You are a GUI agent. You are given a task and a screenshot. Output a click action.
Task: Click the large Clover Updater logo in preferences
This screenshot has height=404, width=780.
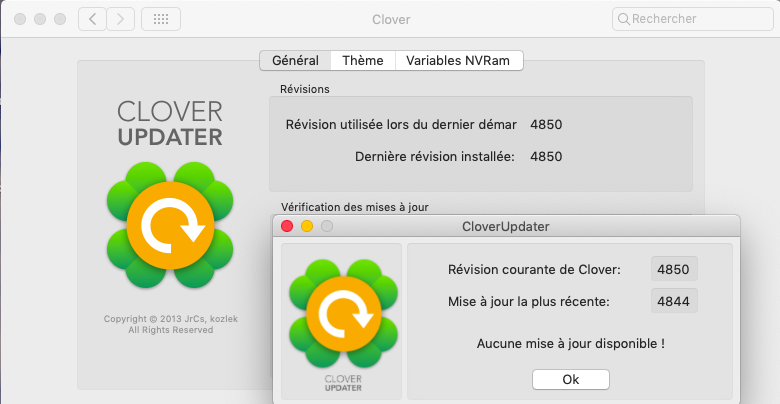pyautogui.click(x=170, y=225)
